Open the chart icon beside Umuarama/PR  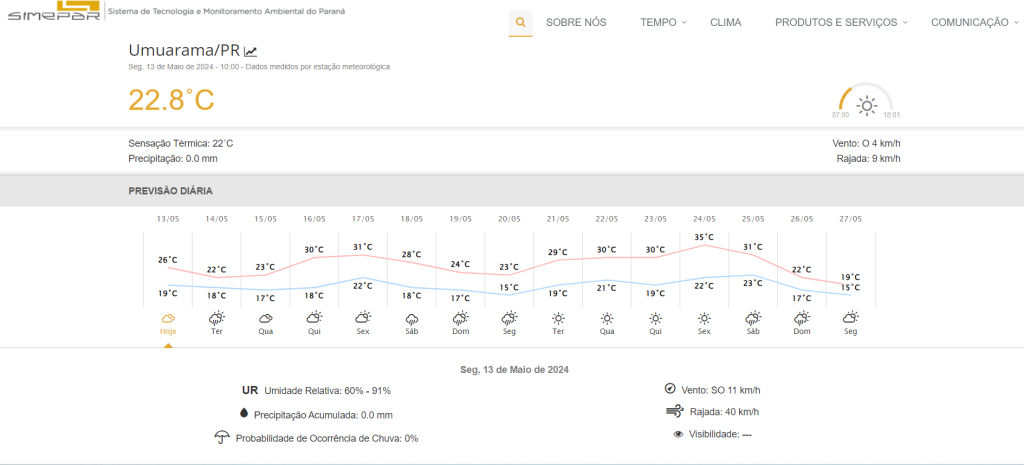tap(251, 51)
